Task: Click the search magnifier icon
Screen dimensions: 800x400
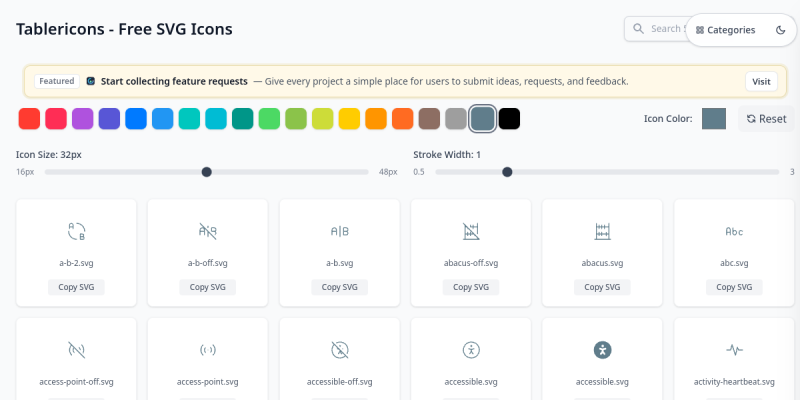Action: (638, 29)
